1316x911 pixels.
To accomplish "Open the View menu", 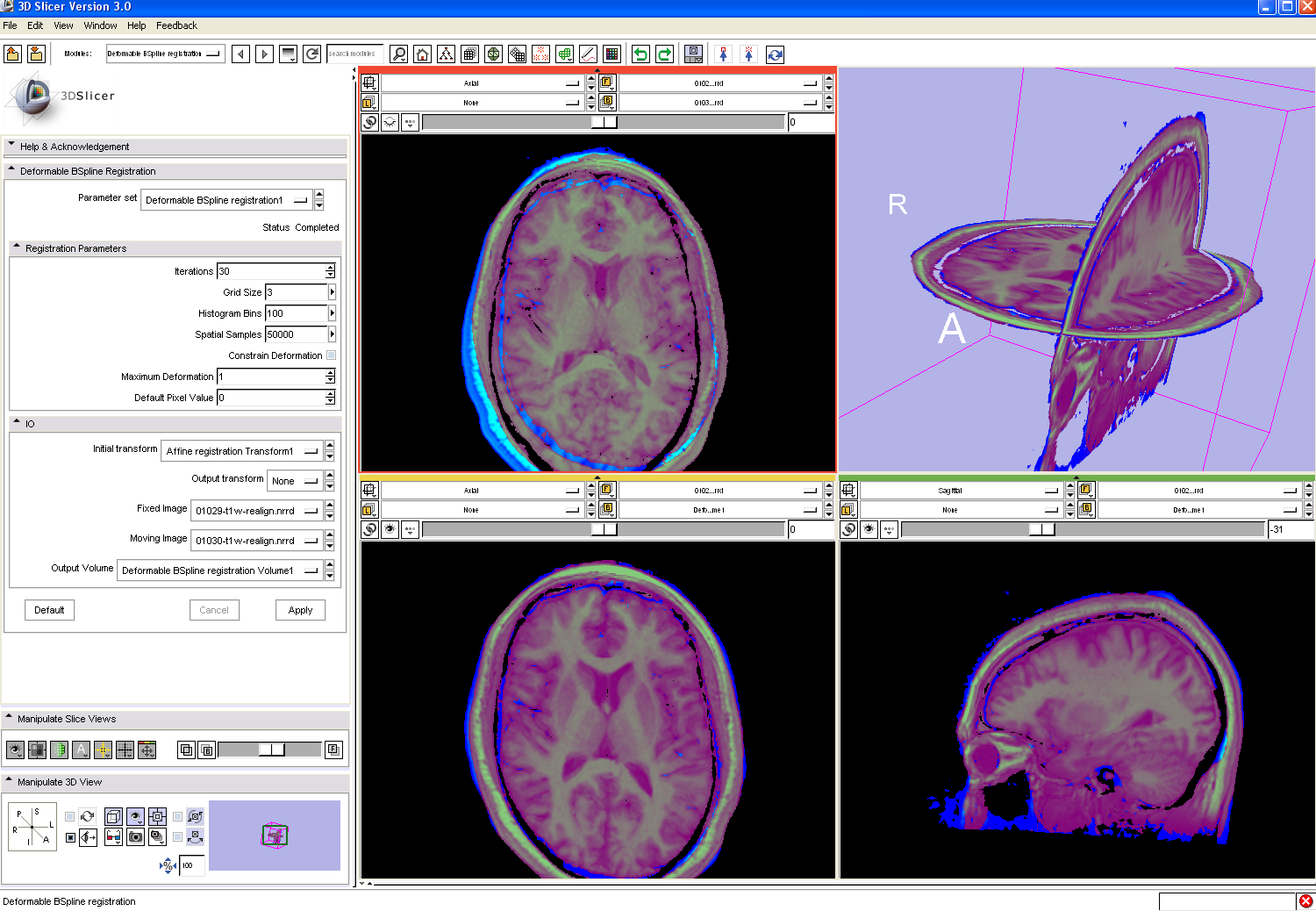I will (63, 25).
